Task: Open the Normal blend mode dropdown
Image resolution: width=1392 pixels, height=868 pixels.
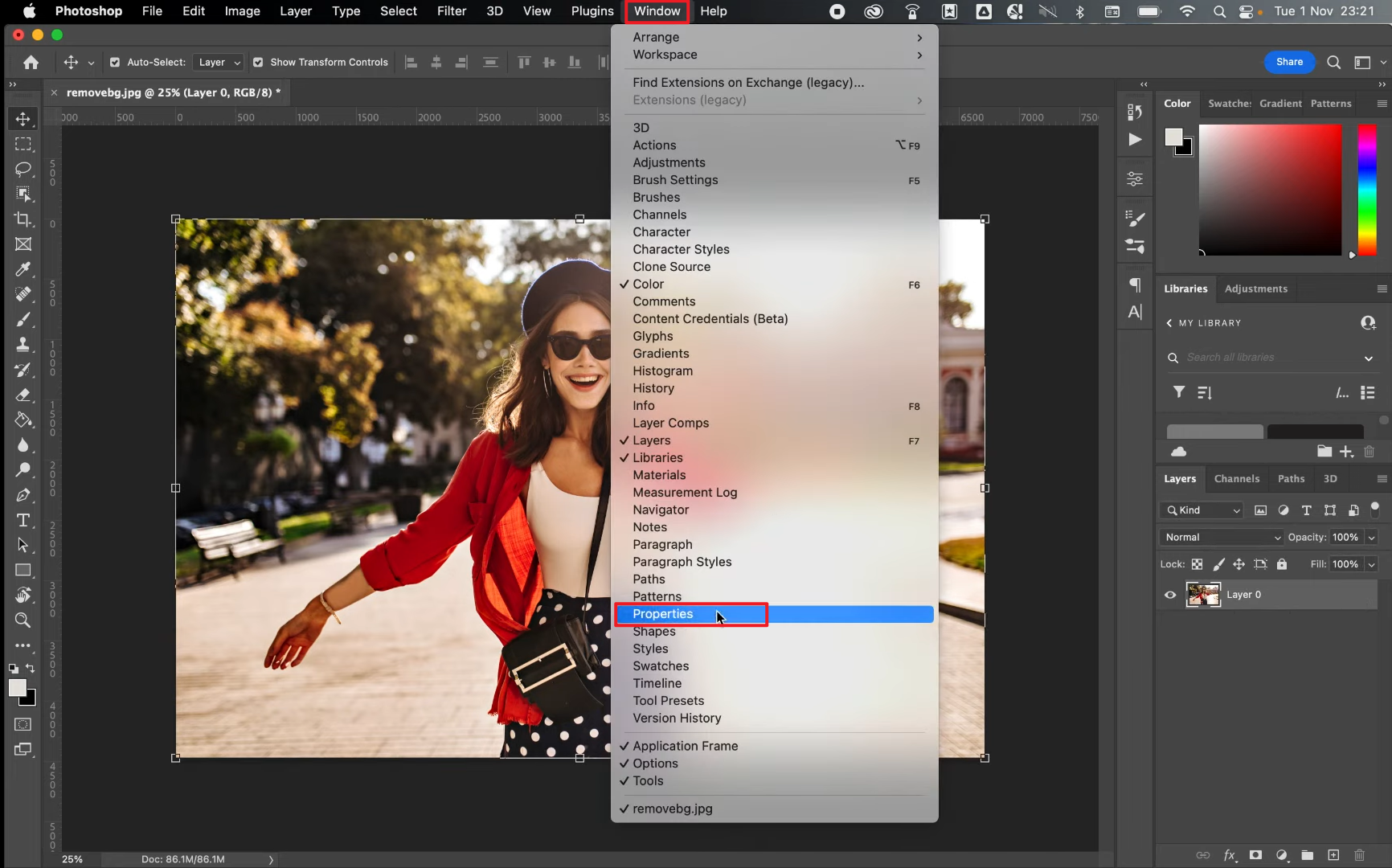Action: pos(1220,537)
